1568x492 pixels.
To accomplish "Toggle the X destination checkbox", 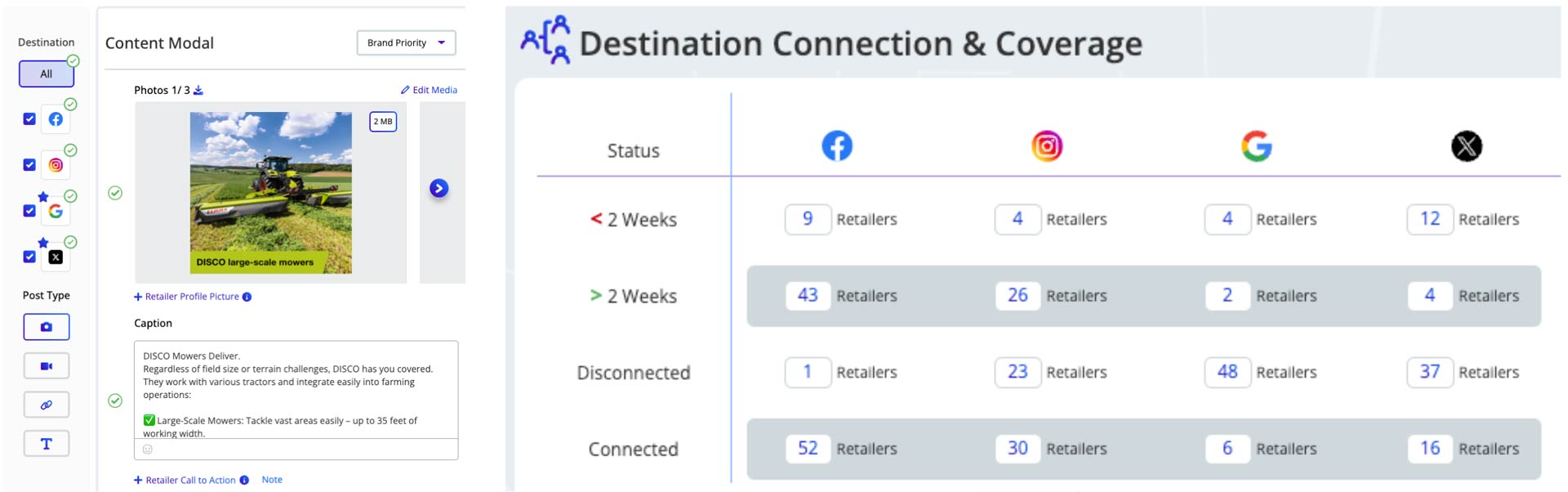I will (29, 256).
